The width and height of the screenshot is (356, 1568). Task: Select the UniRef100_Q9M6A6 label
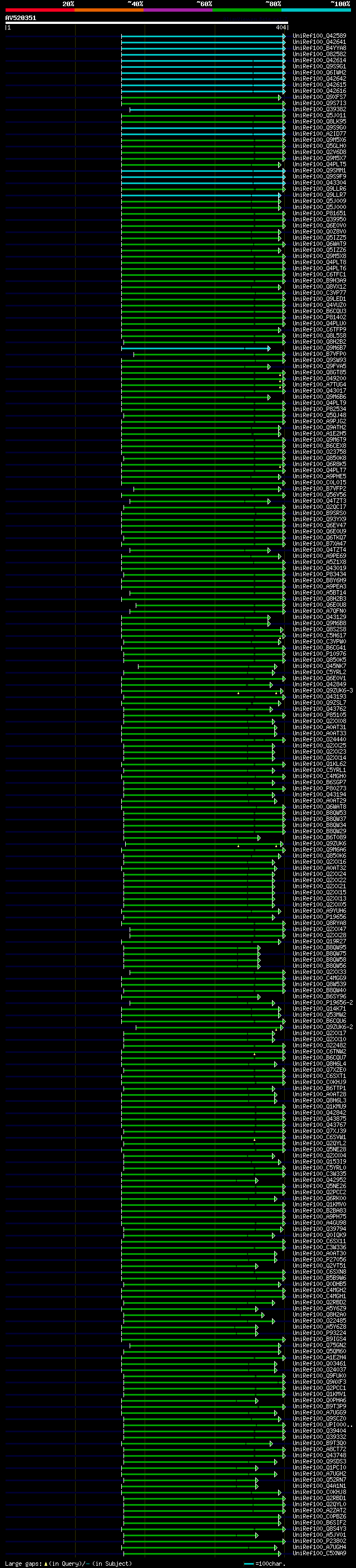pyautogui.click(x=319, y=850)
